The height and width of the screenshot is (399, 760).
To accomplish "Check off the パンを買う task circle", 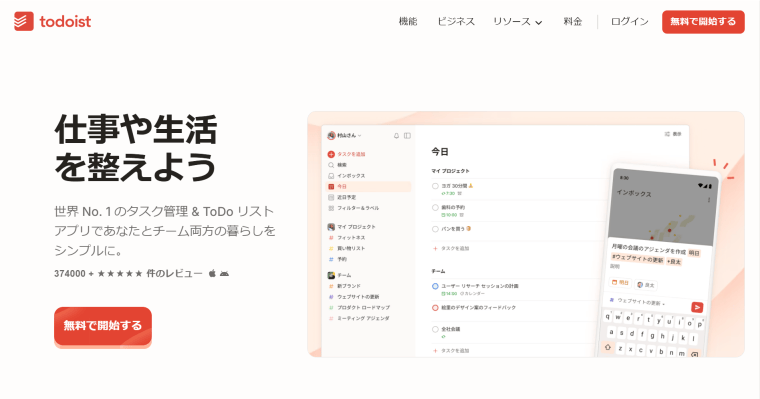I will click(x=435, y=229).
